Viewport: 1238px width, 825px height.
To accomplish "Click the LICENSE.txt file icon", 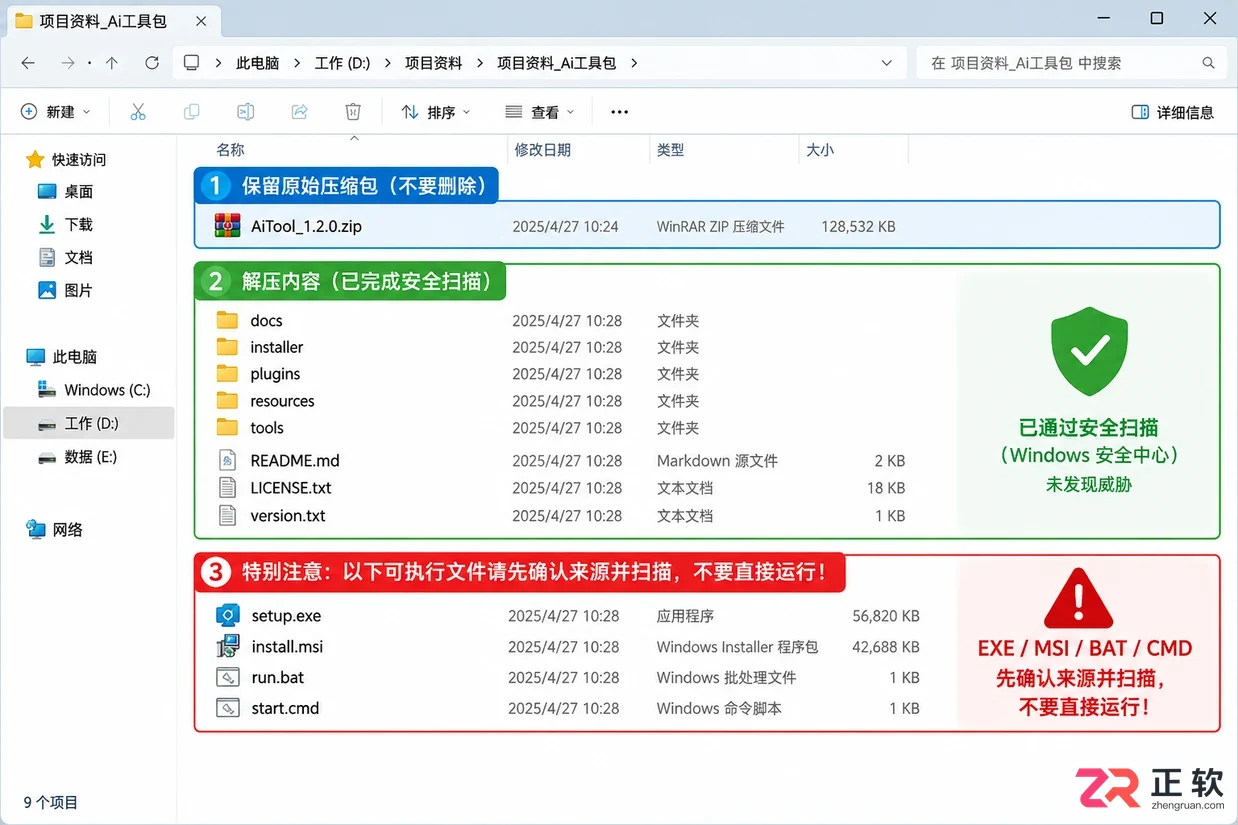I will point(228,488).
